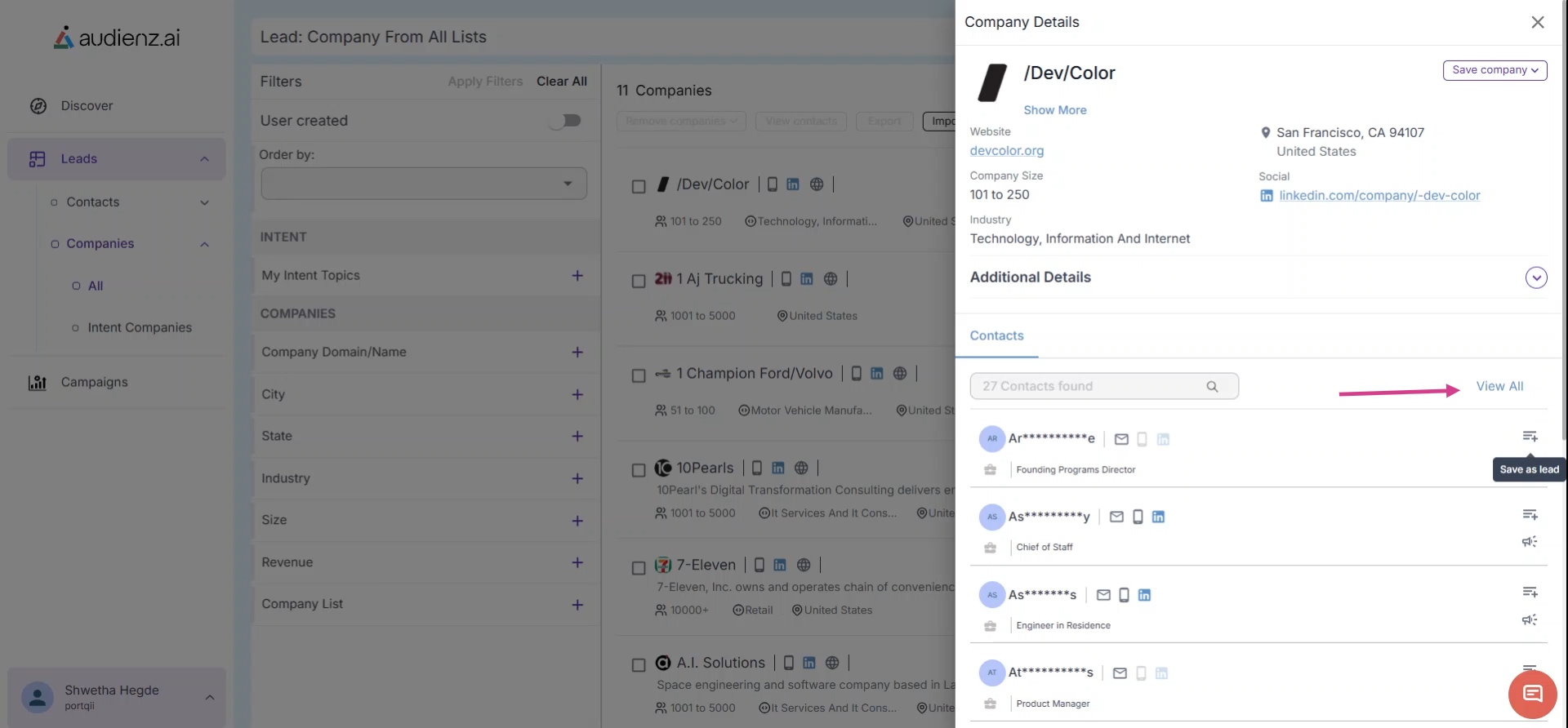Click the email icon for As***s contact
This screenshot has width=1568, height=728.
1103,595
